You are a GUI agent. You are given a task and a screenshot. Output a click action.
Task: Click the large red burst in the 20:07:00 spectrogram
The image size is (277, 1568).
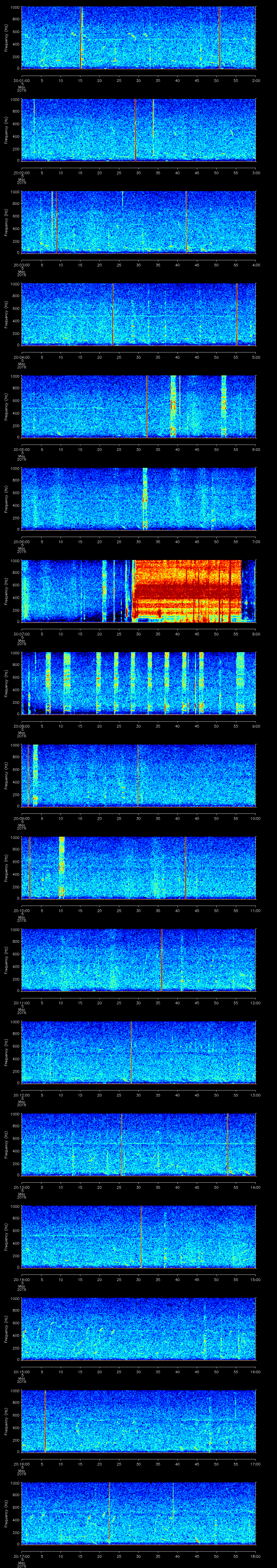pyautogui.click(x=187, y=591)
